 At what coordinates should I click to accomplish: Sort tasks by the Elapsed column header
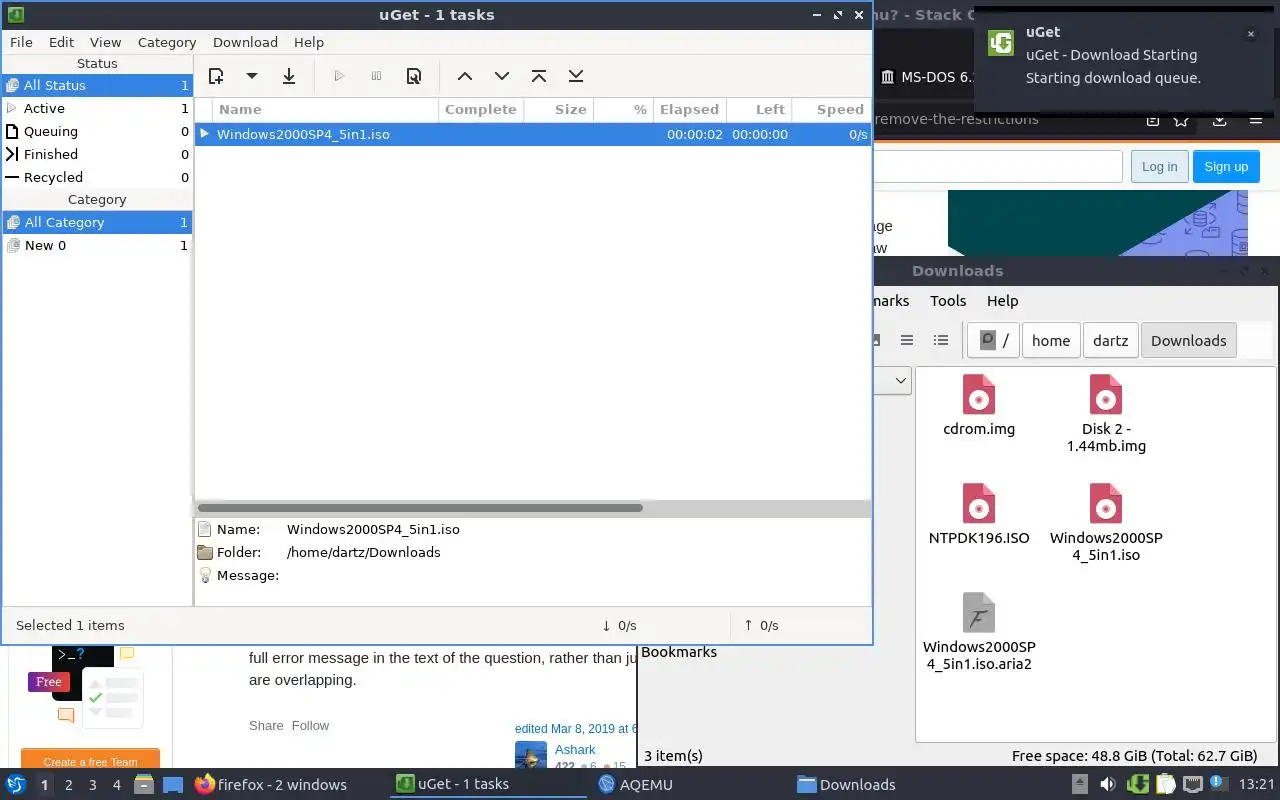point(689,109)
